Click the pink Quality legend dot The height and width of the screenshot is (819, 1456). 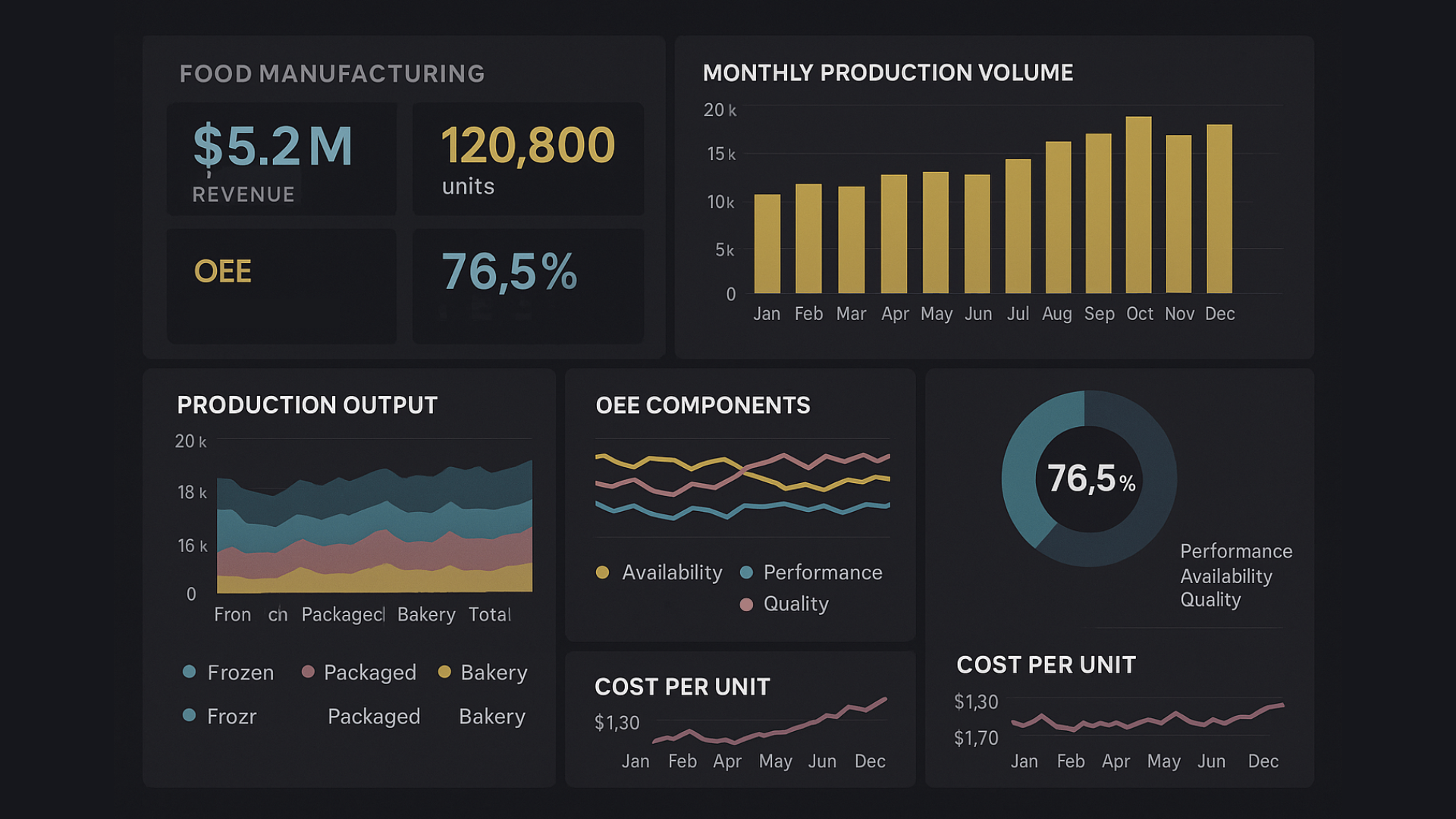746,604
